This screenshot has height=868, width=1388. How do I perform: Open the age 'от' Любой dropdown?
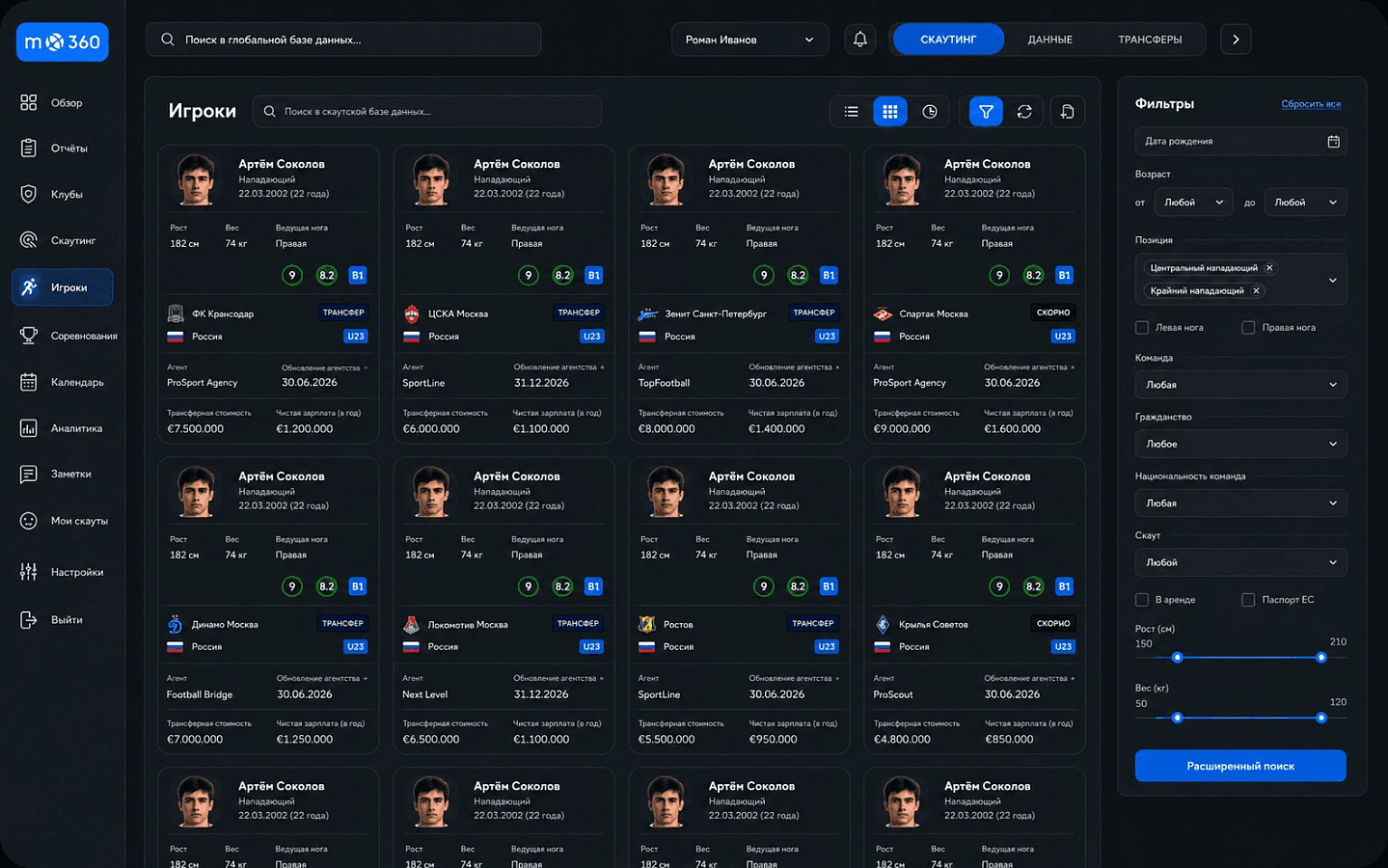click(x=1194, y=203)
